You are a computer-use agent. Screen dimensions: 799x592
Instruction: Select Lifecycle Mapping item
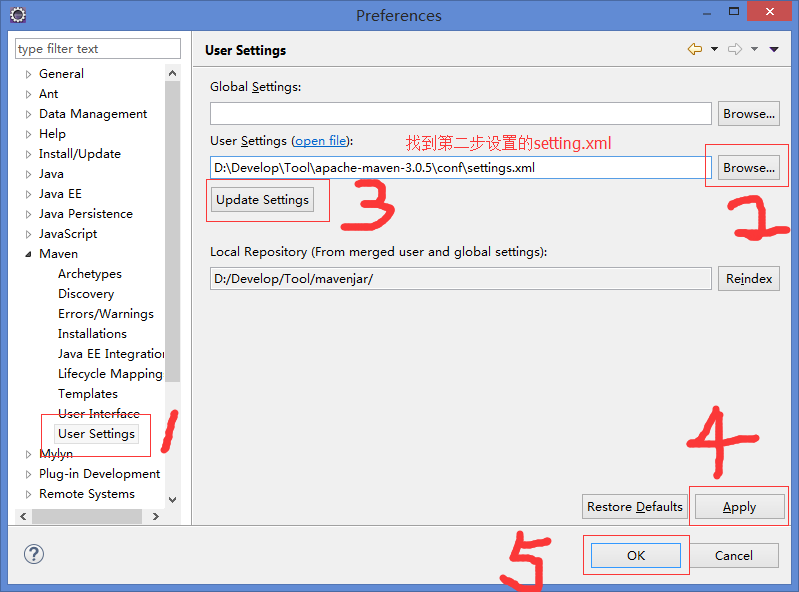pyautogui.click(x=110, y=374)
